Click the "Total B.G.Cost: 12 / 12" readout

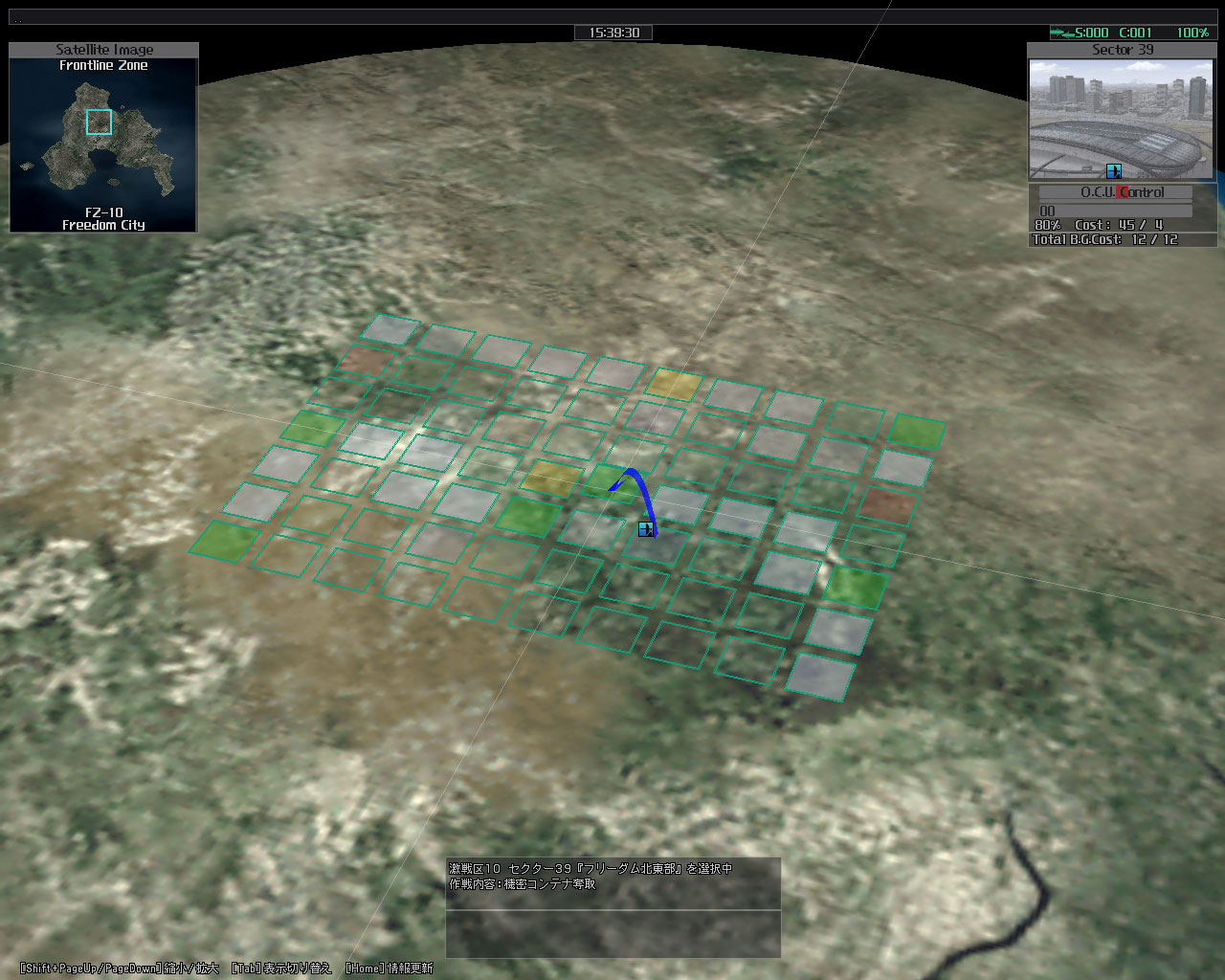tap(1105, 239)
